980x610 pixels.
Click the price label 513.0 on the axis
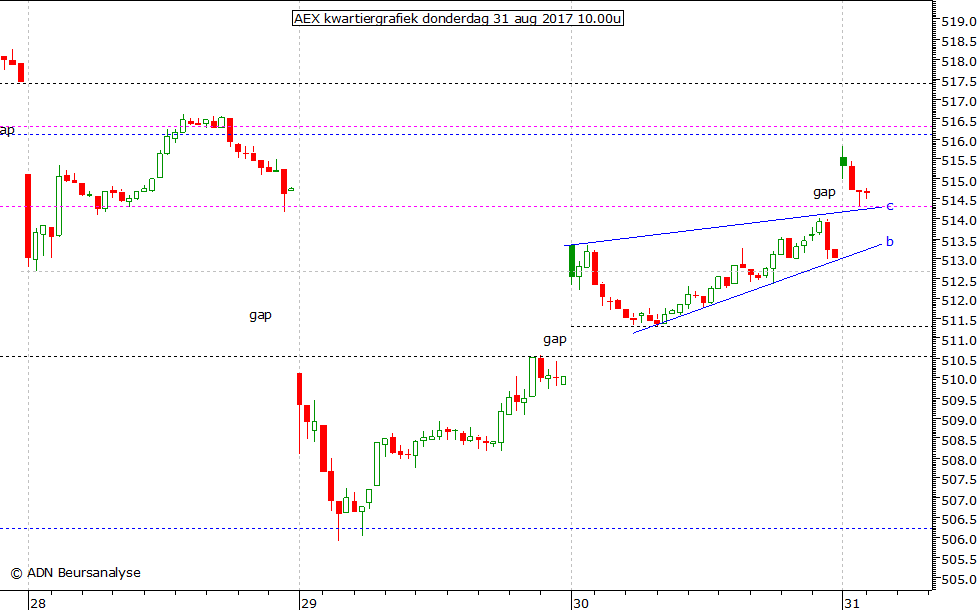(959, 261)
